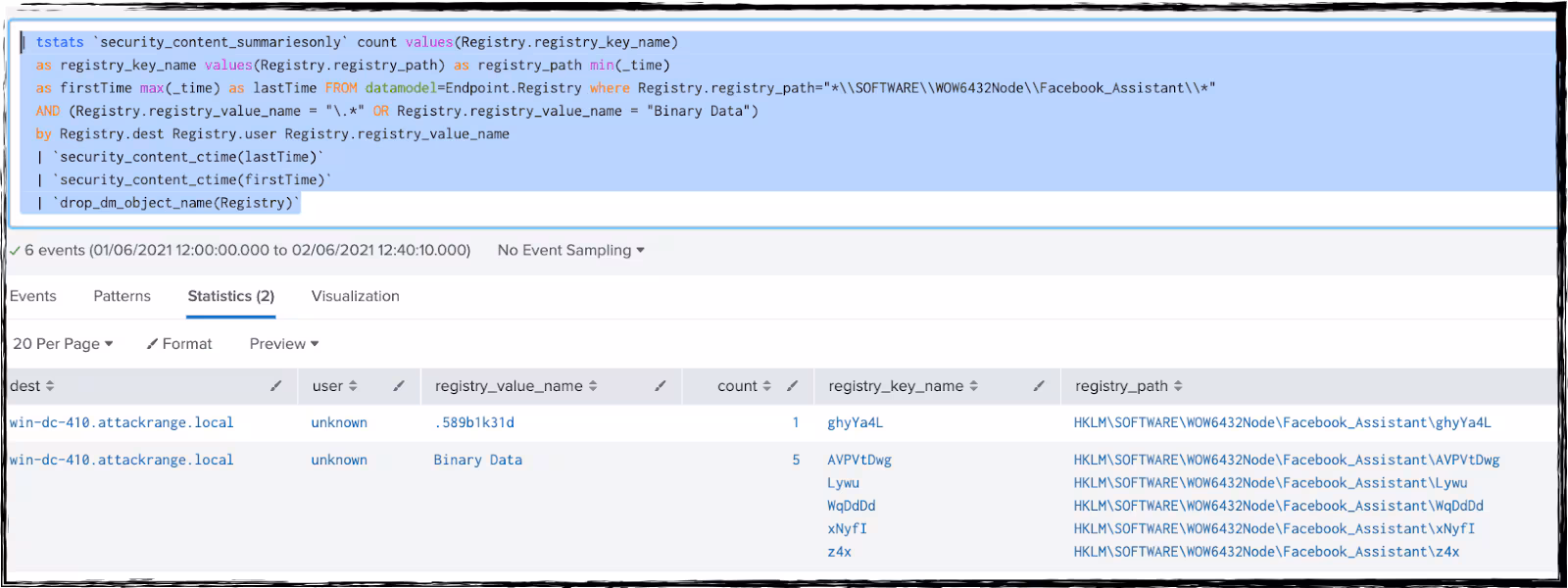Click pencil edit icon in user column
This screenshot has height=588, width=1568.
(399, 386)
